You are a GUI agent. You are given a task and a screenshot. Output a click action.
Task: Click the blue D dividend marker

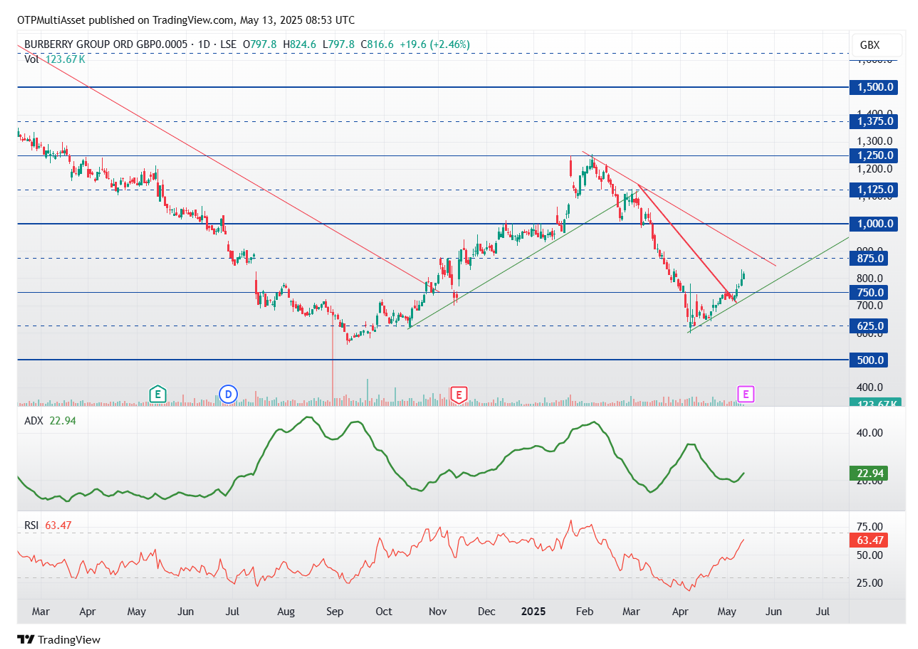click(x=228, y=394)
